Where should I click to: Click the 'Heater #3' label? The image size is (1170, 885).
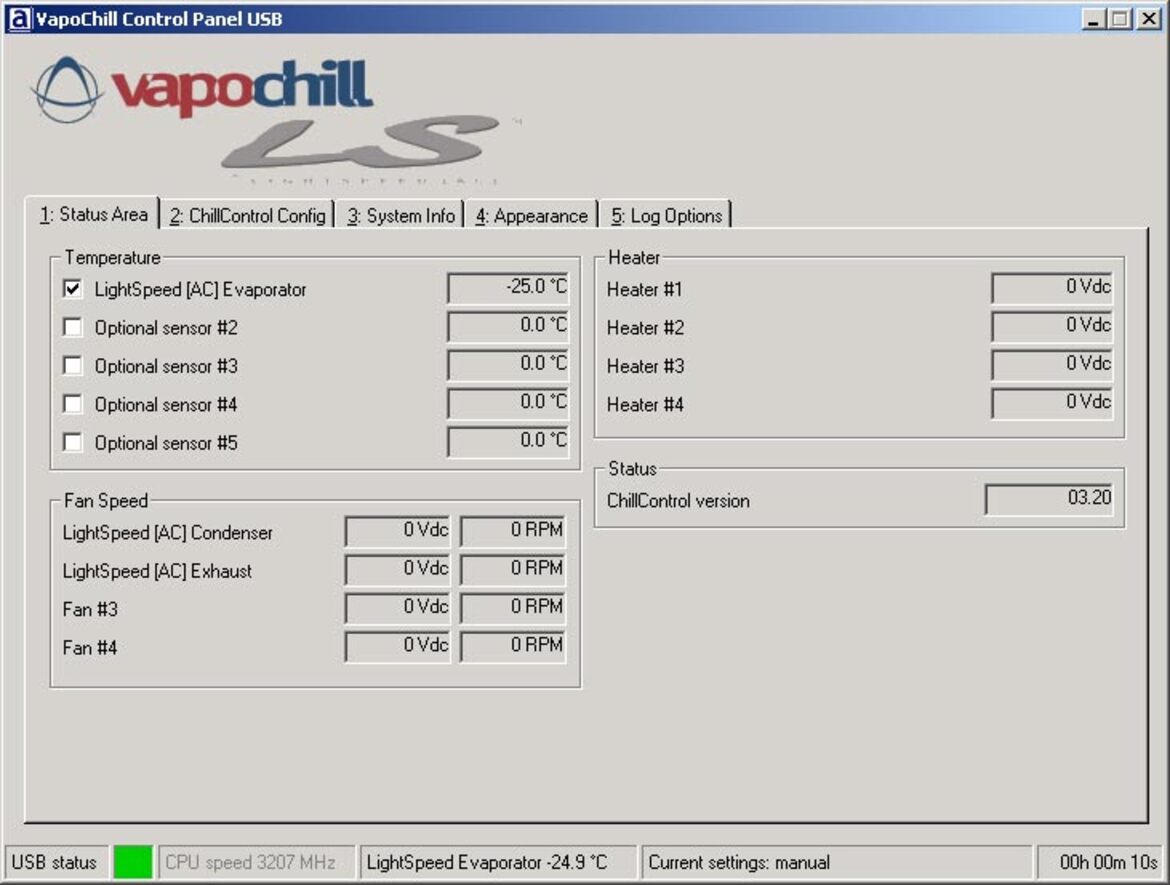645,366
